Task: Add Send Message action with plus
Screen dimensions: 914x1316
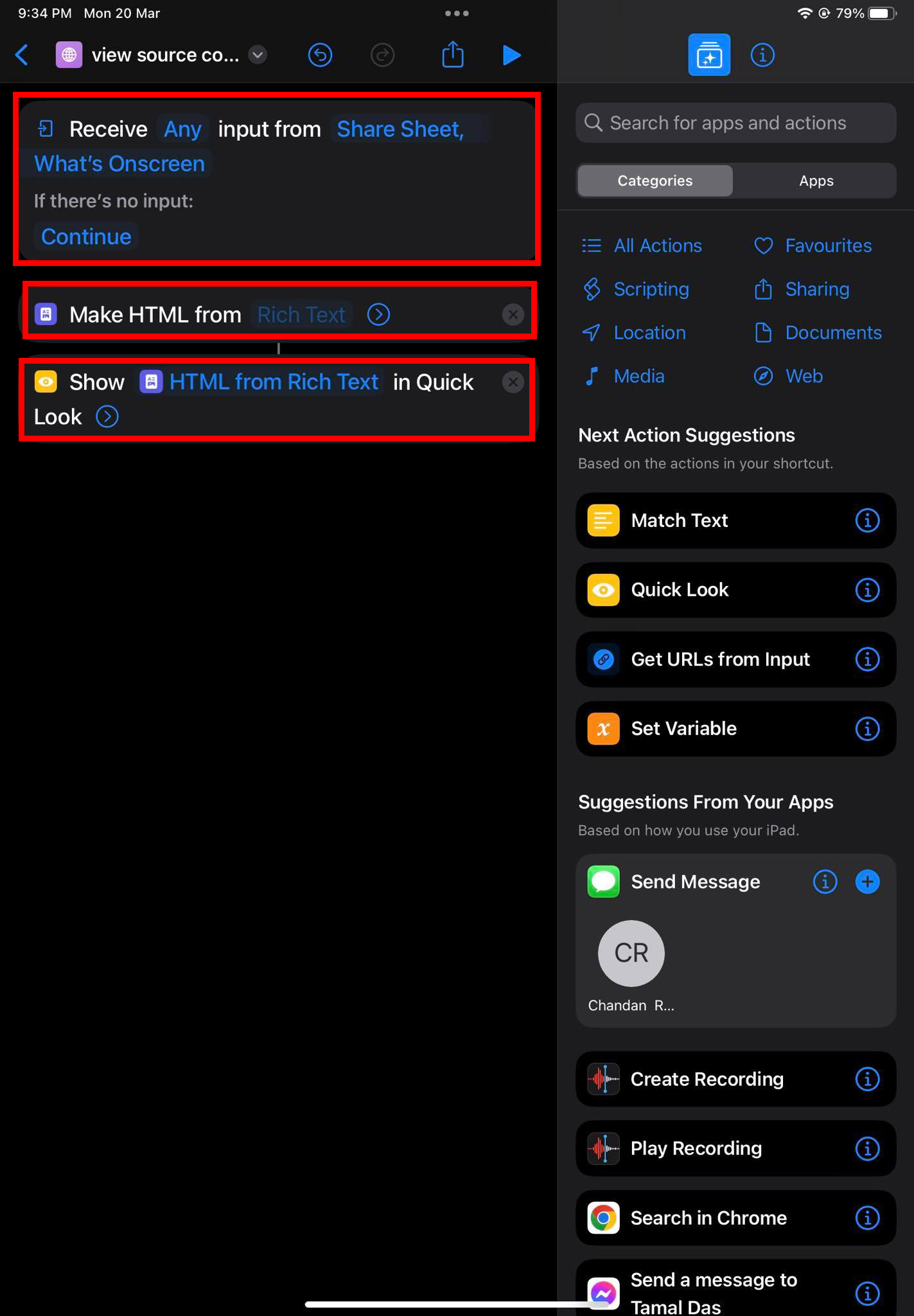Action: coord(867,882)
